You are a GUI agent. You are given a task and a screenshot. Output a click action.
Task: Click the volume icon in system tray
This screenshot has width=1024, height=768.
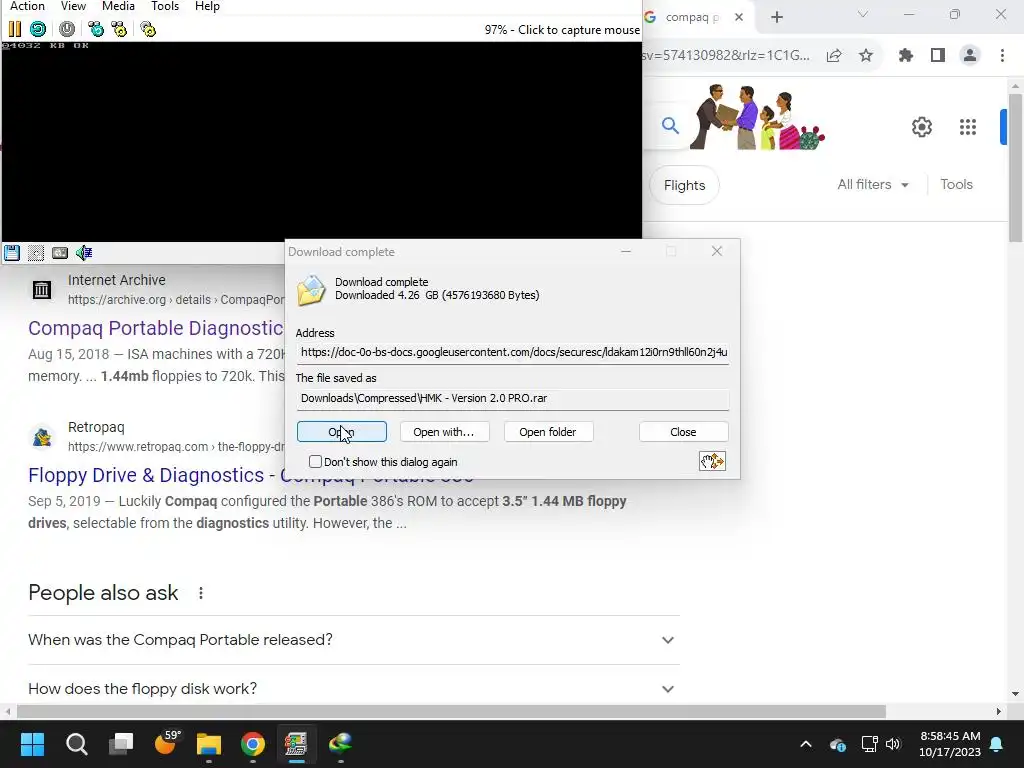(893, 744)
